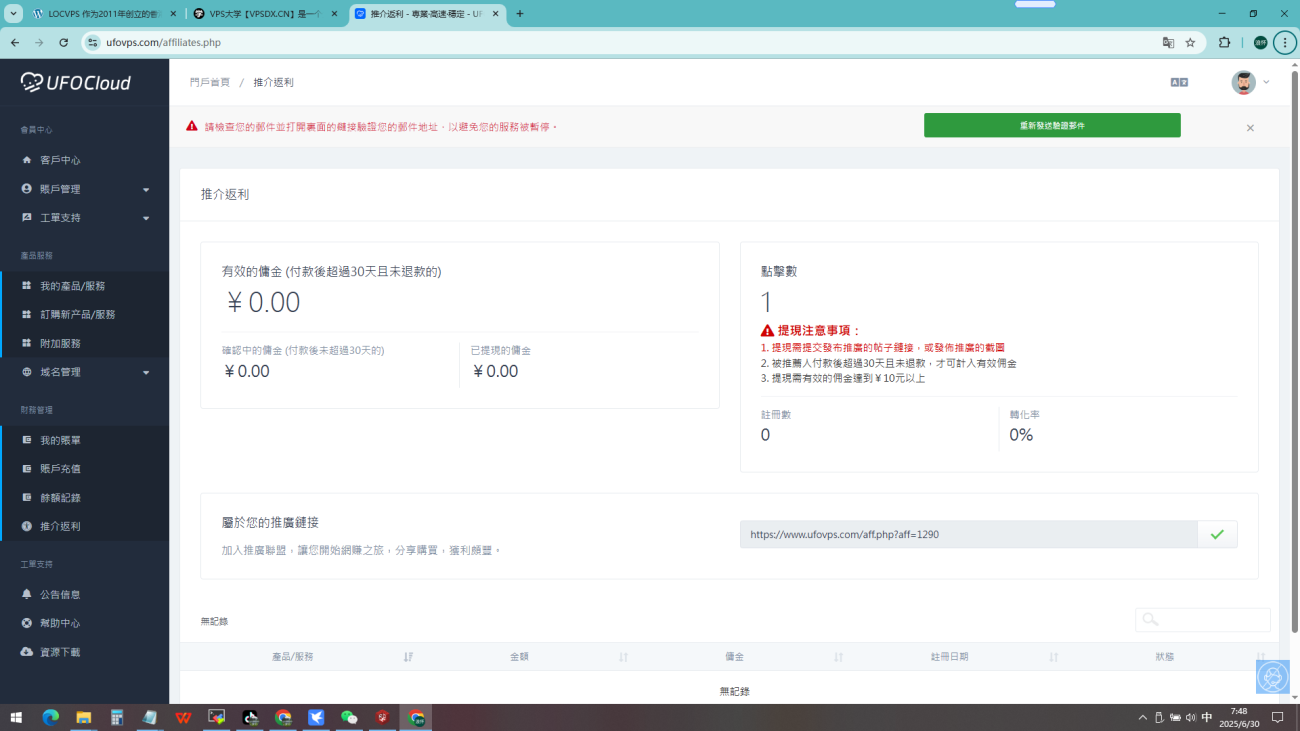Click browser back arrow

(x=15, y=43)
